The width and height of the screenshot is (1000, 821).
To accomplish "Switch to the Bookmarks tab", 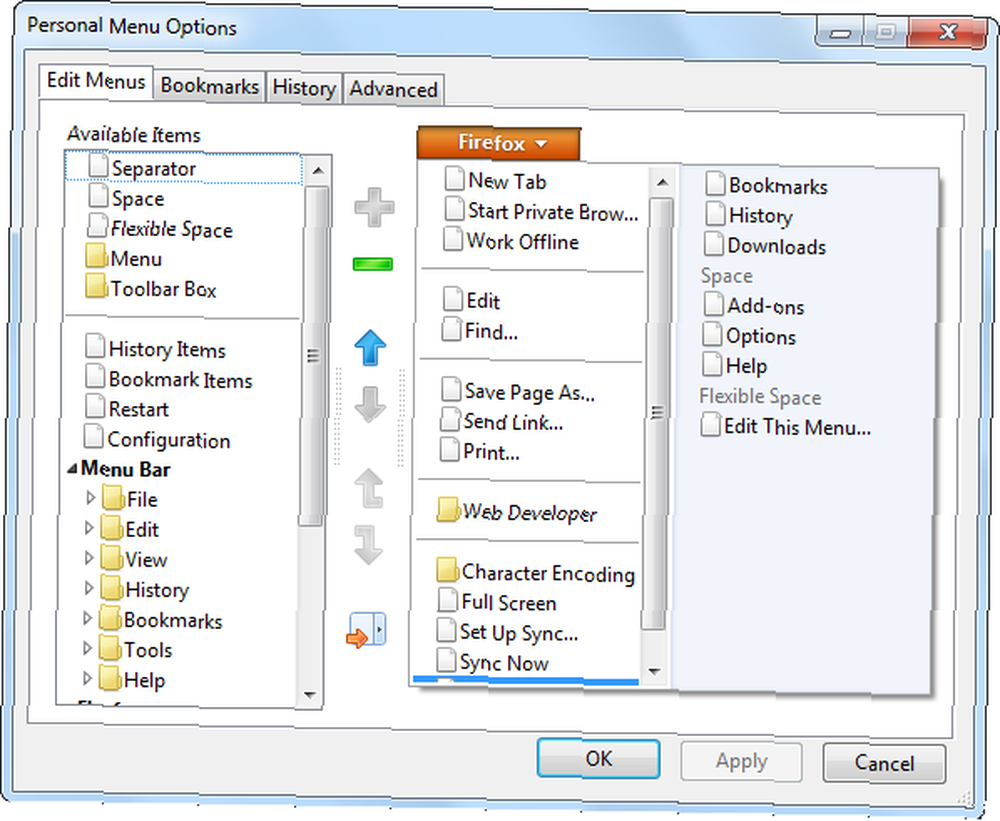I will (210, 85).
